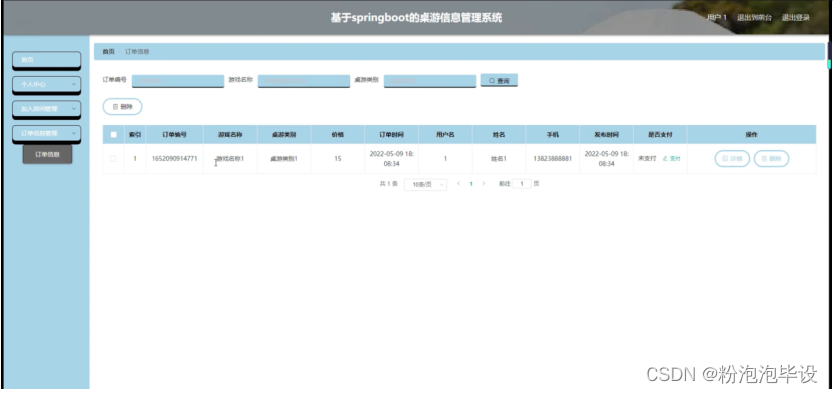Viewport: 833px width, 393px height.
Task: Select the 订单信息 submenu item
Action: (47, 155)
